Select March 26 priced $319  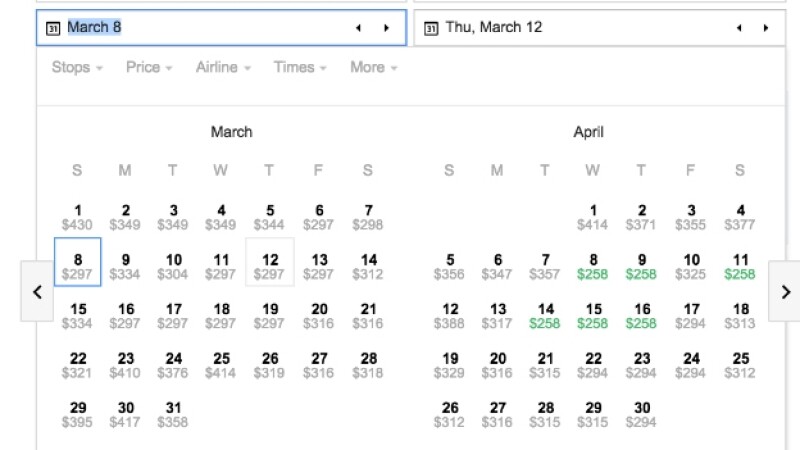[x=269, y=365]
